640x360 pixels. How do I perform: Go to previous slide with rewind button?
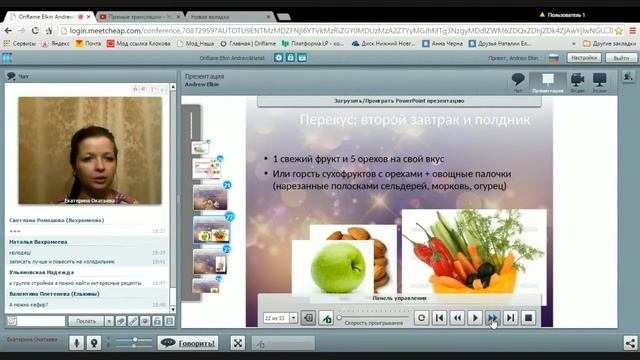tap(457, 318)
